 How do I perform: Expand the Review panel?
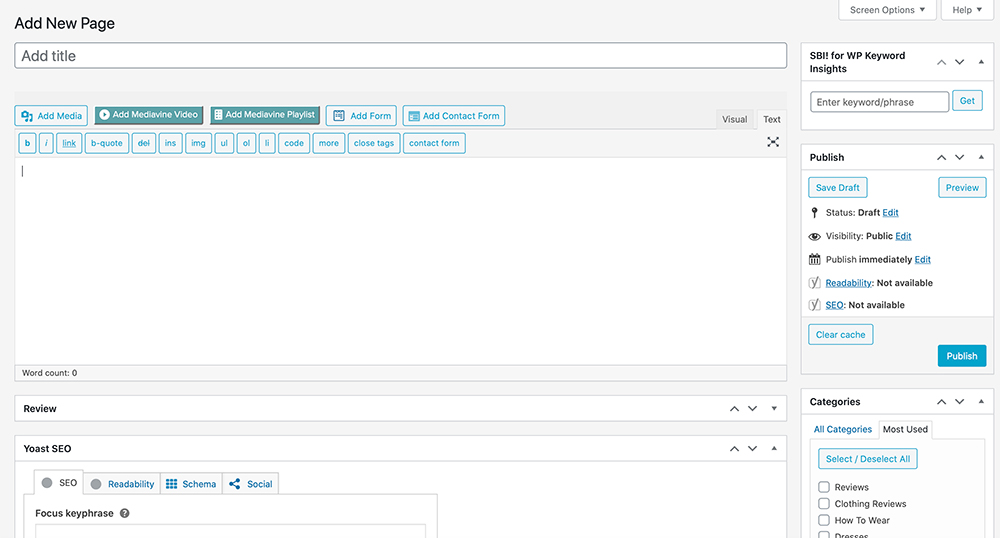click(x=774, y=409)
